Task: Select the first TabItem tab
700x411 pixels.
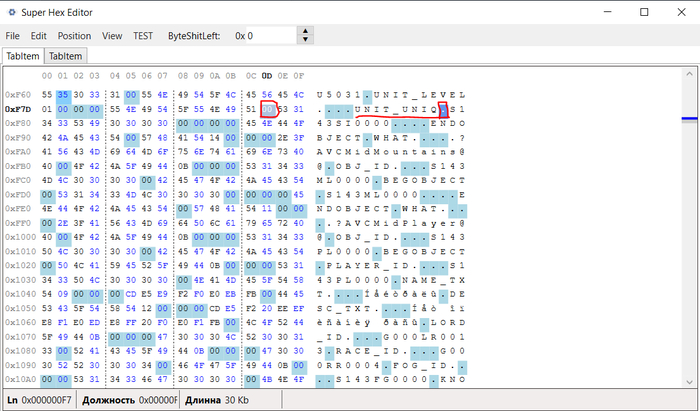Action: coord(22,56)
